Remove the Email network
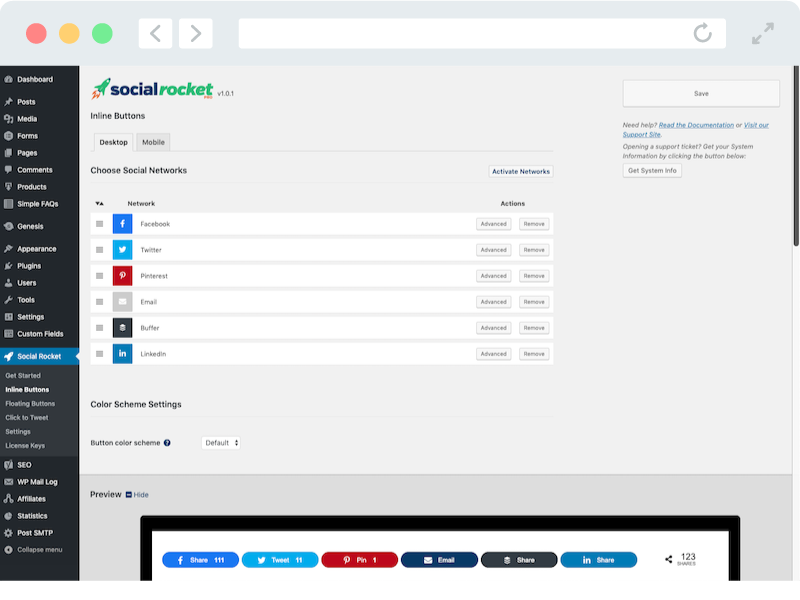Viewport: 800px width, 600px height. coord(534,302)
